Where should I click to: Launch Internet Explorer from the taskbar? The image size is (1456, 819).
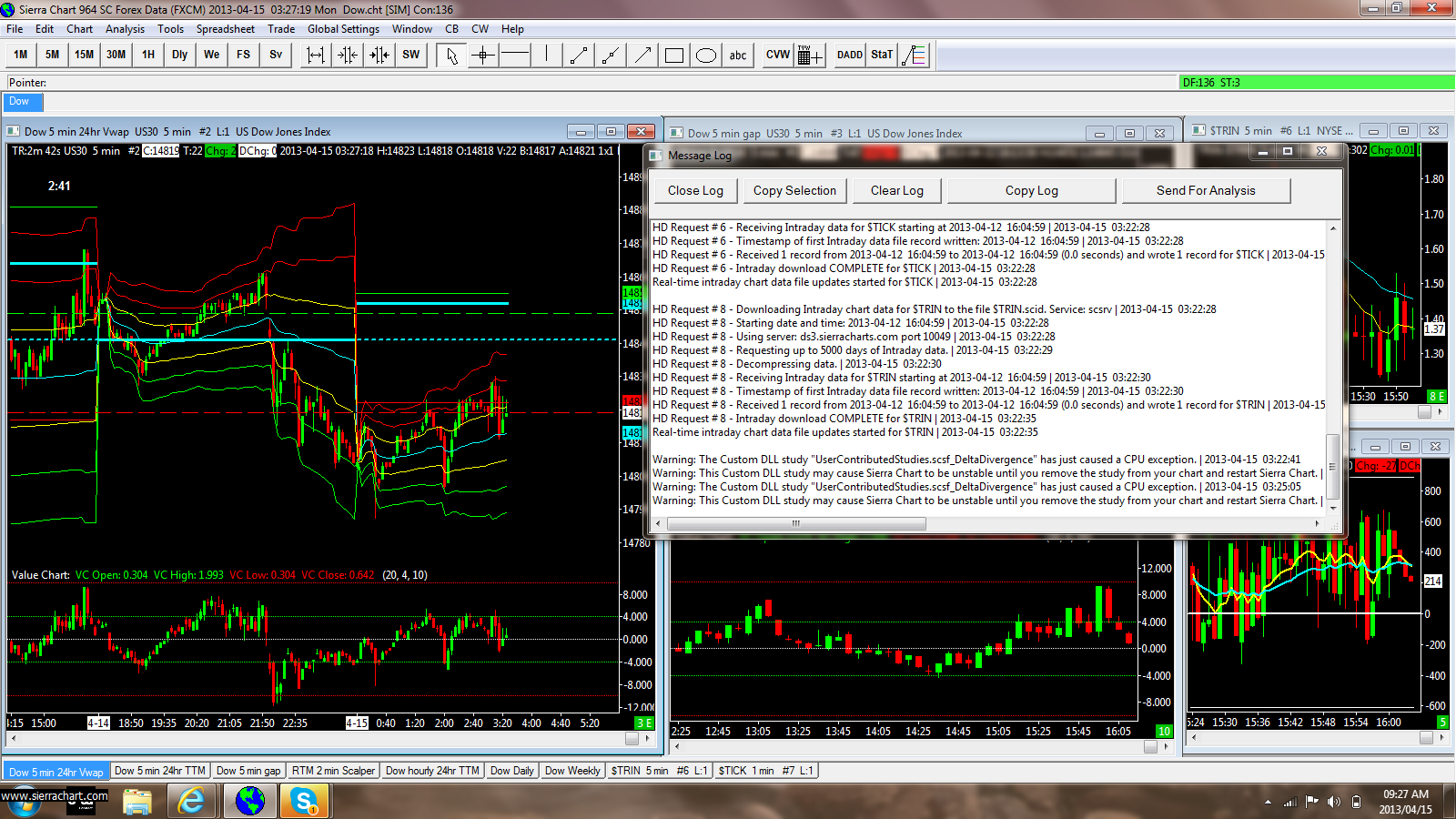click(x=192, y=801)
